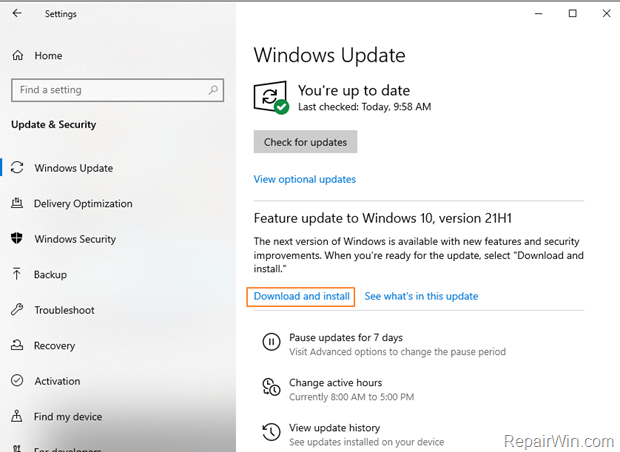Focus the Find a setting search box
Screen dimensions: 620x452
click(x=117, y=90)
